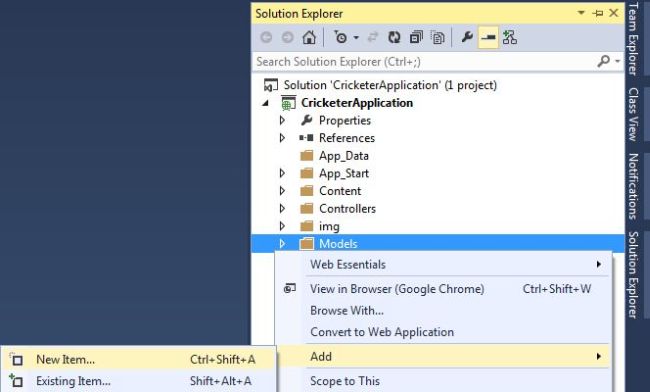Expand the App_Start folder node
Image resolution: width=650 pixels, height=392 pixels.
coord(282,173)
